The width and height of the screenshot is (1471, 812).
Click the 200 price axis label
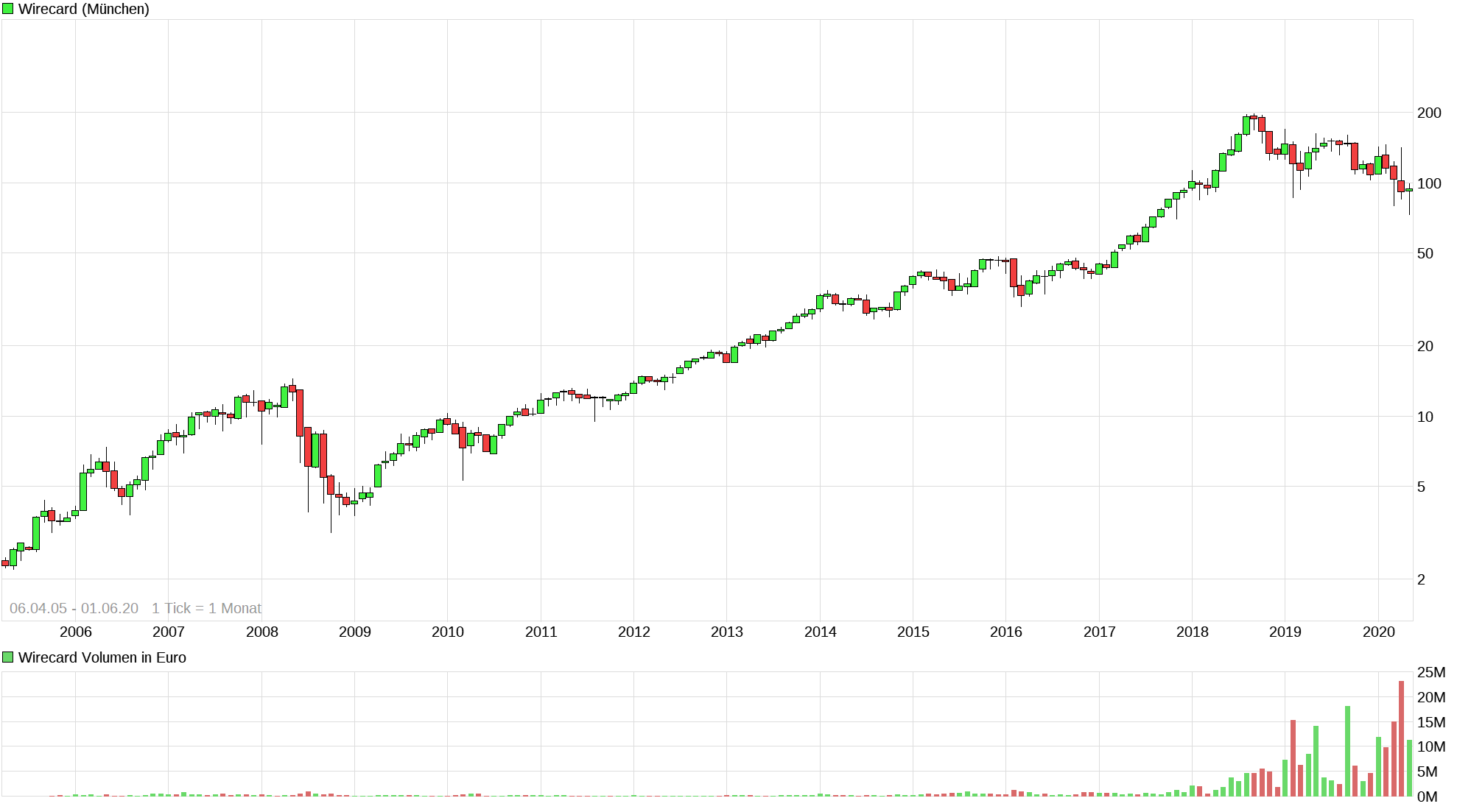click(x=1429, y=113)
